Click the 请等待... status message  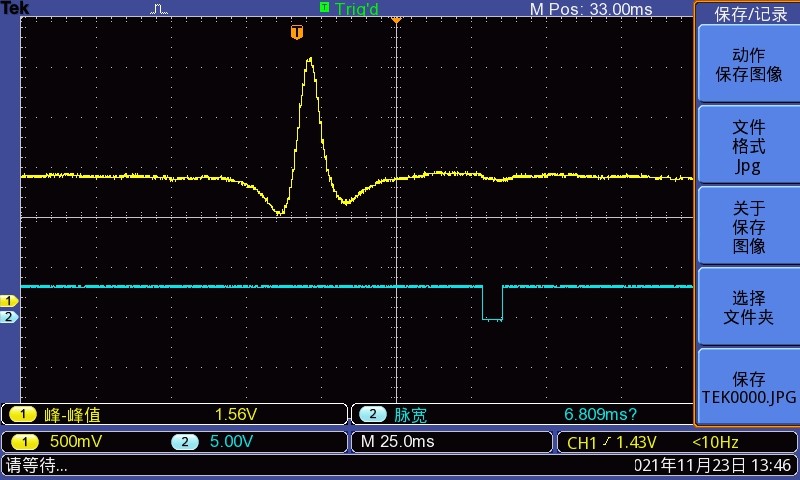click(37, 465)
